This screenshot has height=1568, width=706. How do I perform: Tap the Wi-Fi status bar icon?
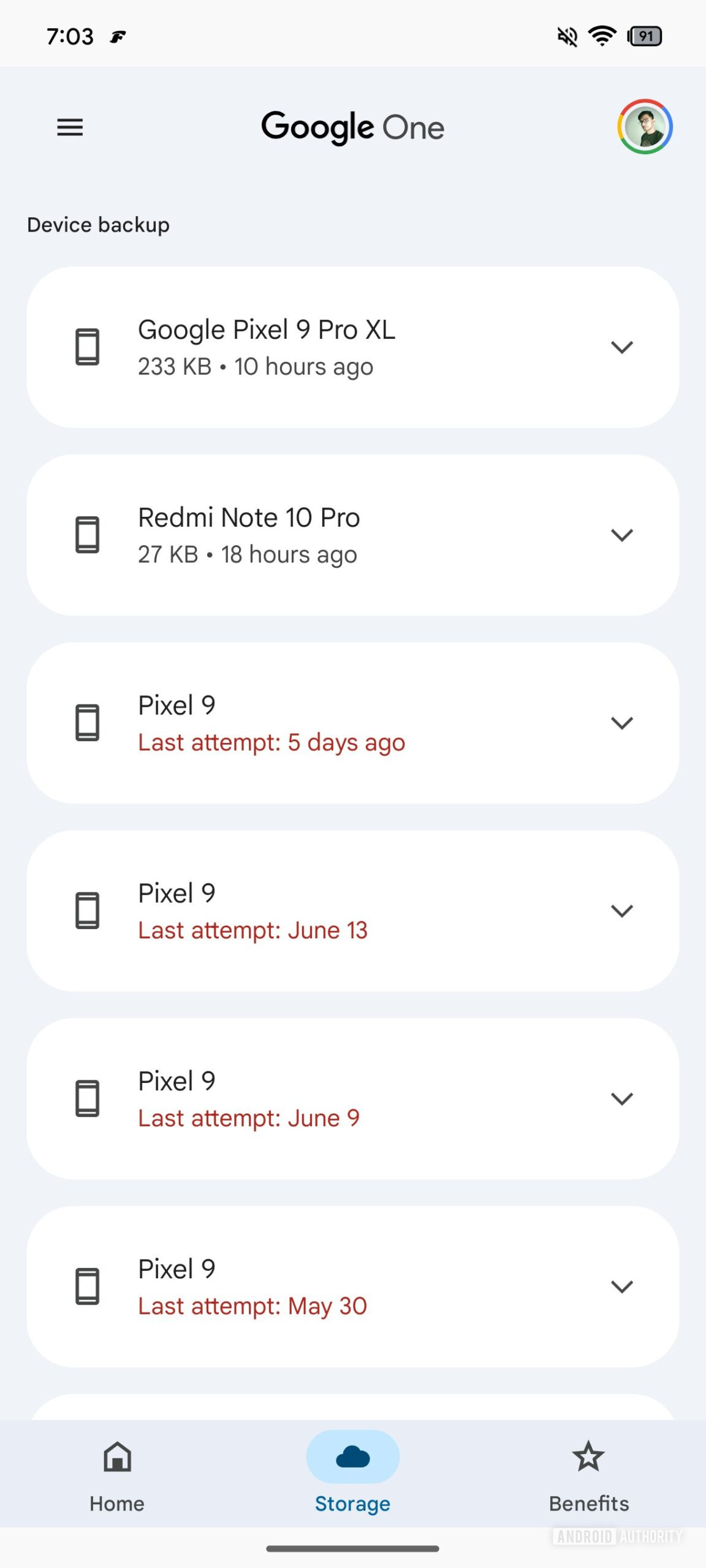point(602,37)
